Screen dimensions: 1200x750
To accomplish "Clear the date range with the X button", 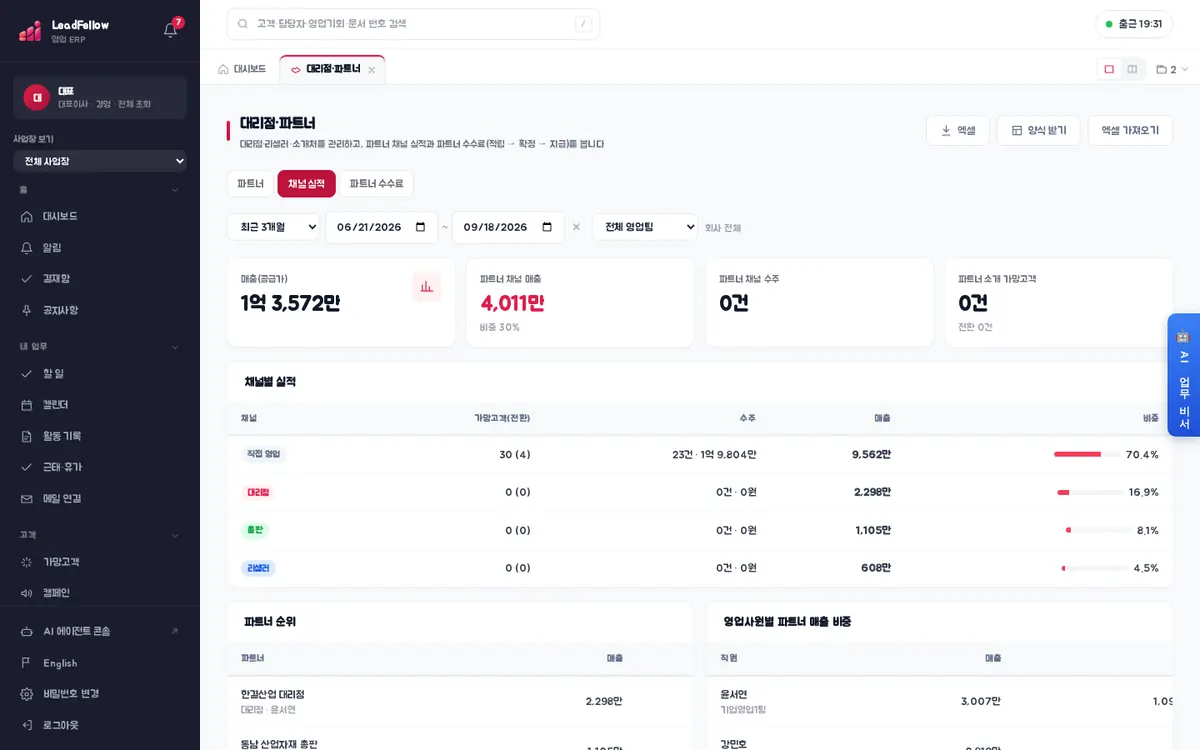I will tap(576, 227).
